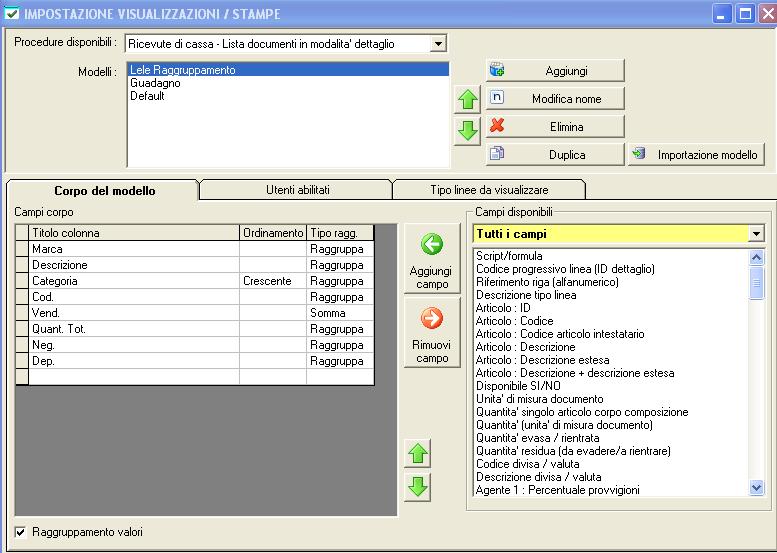Click Ordinamento column header
This screenshot has height=553, width=777.
point(273,233)
